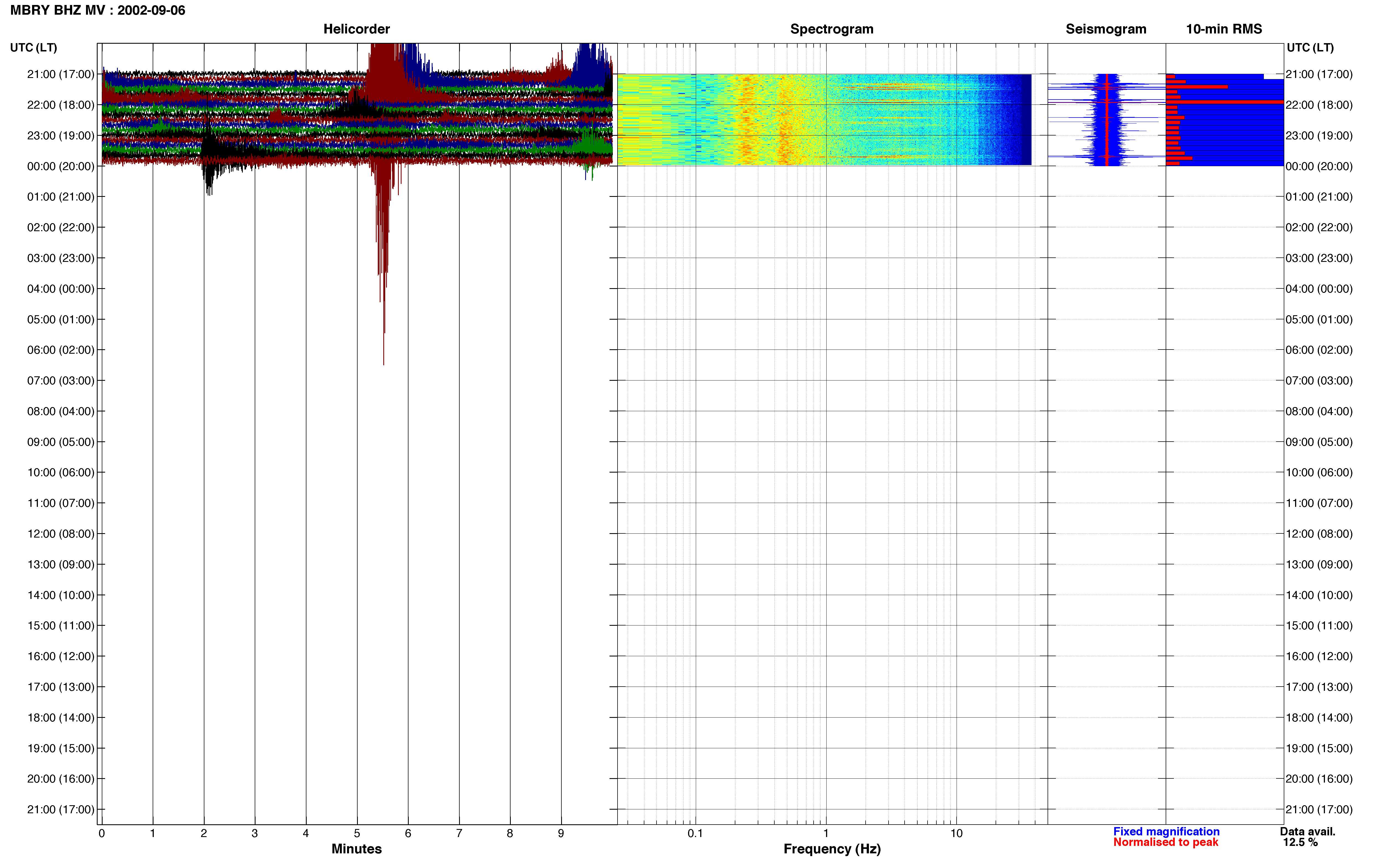Click right axis label '11:00 (07:00)'

pyautogui.click(x=1319, y=503)
